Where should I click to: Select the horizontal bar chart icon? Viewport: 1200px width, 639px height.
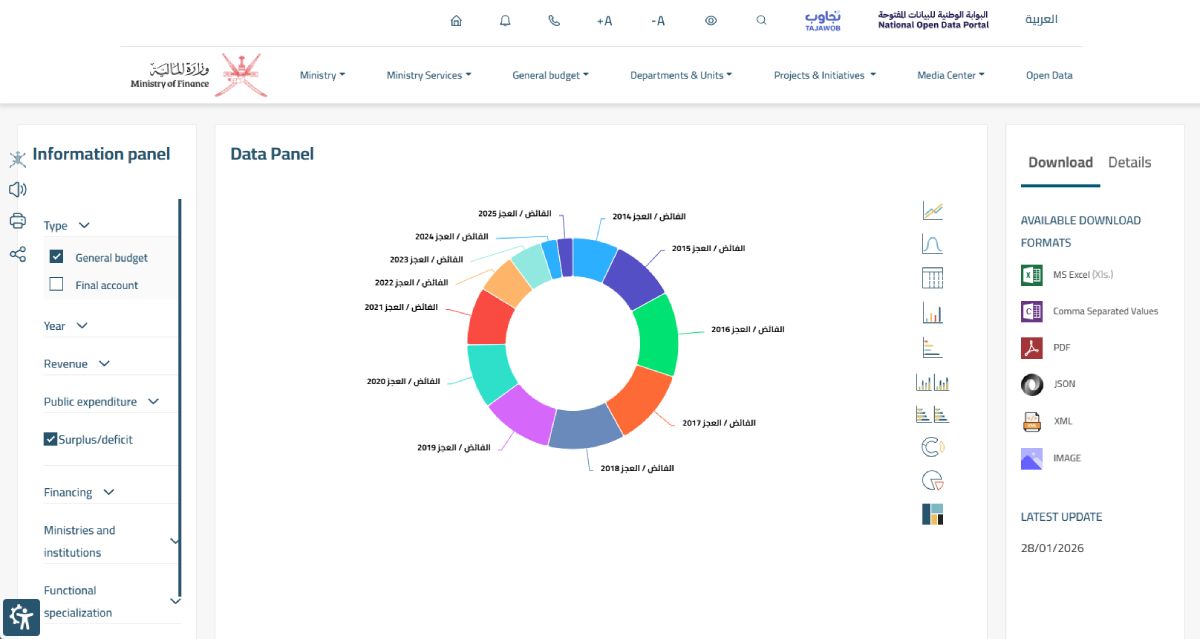tap(932, 347)
